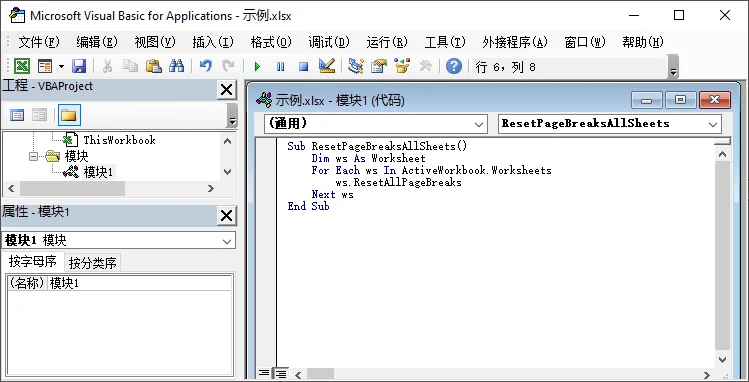Open the Project Explorer toolbar icon

(355, 66)
